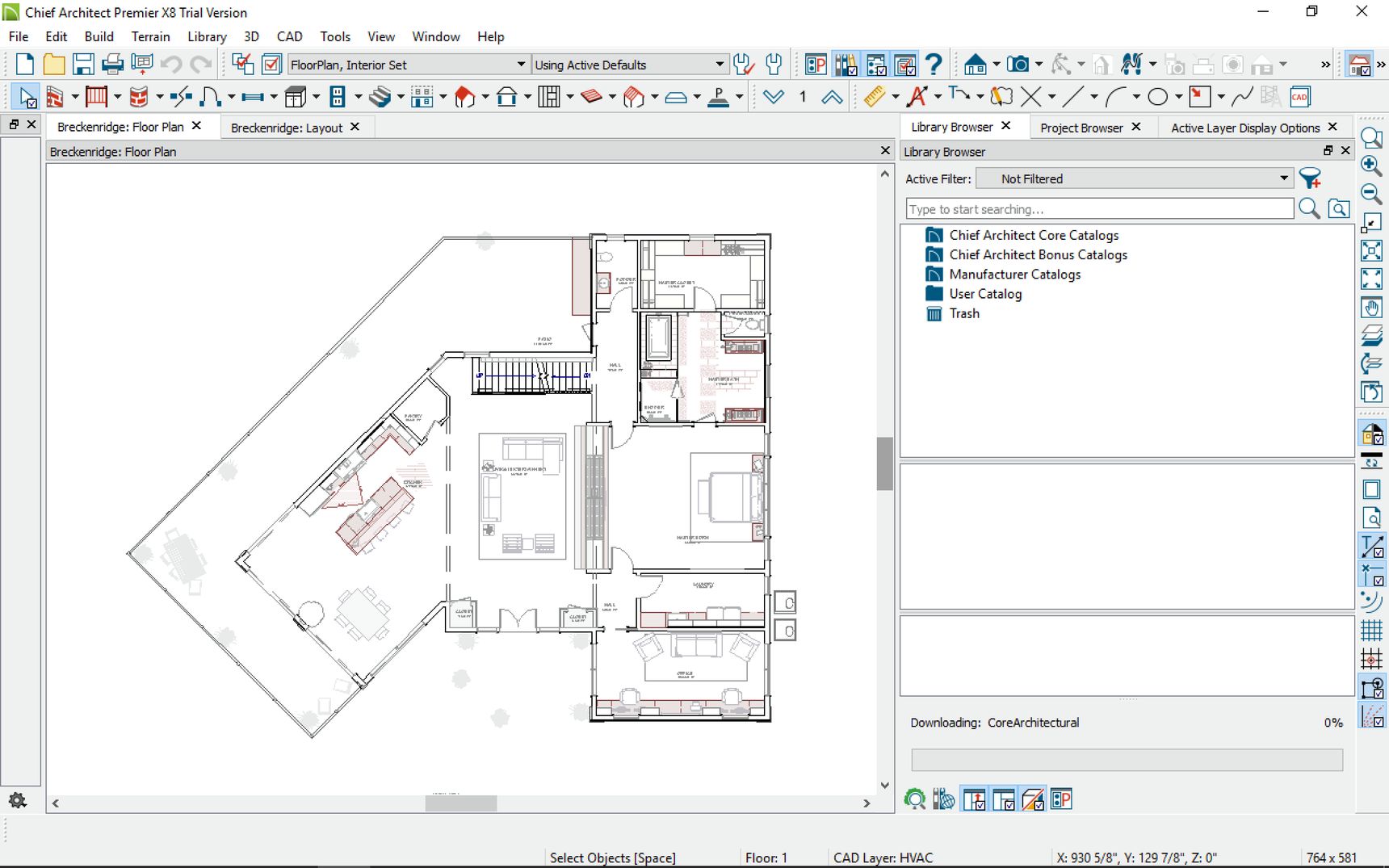Select the Roof tool

pos(465,98)
